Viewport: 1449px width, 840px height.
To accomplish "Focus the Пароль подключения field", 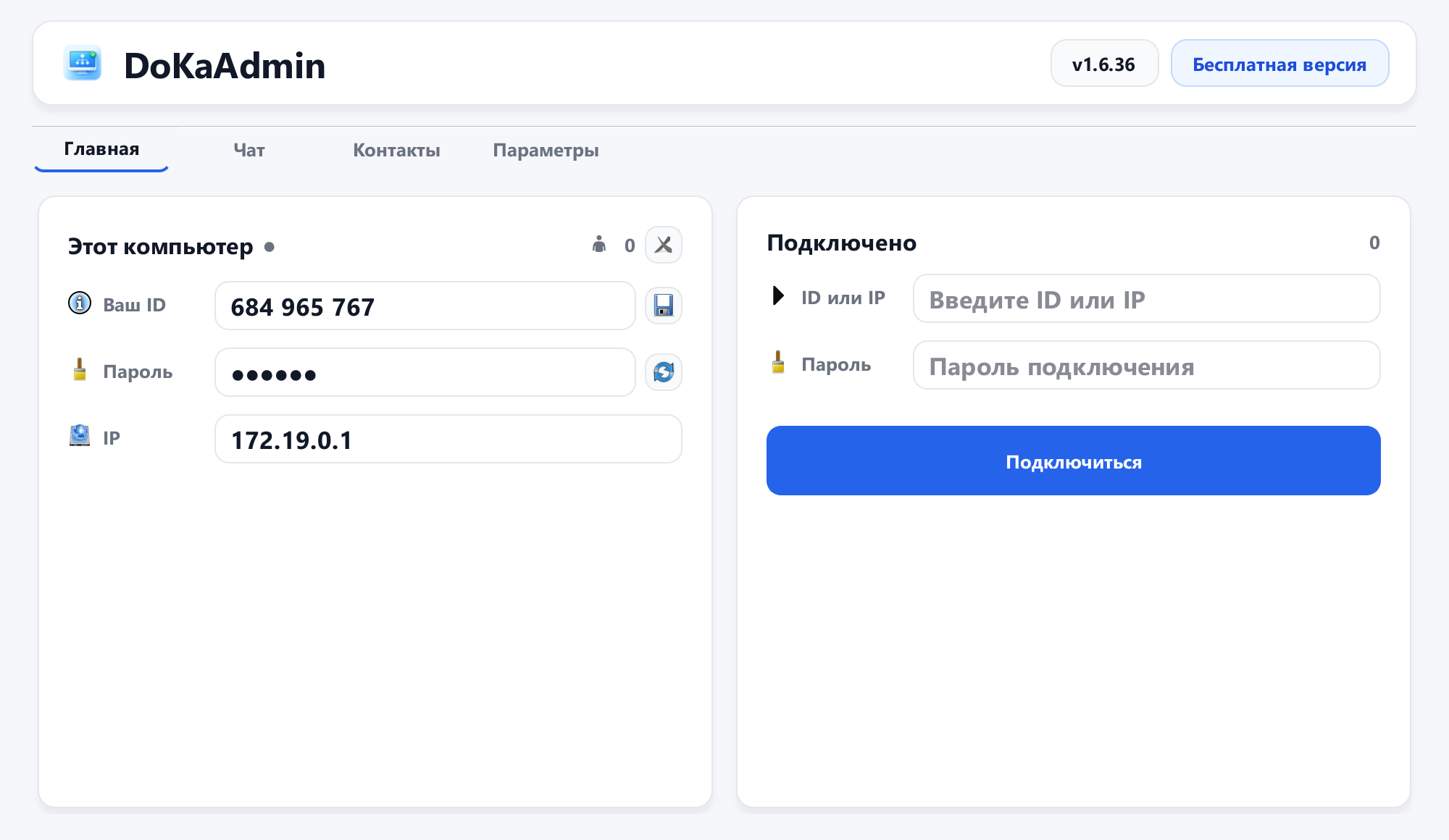I will [x=1146, y=365].
